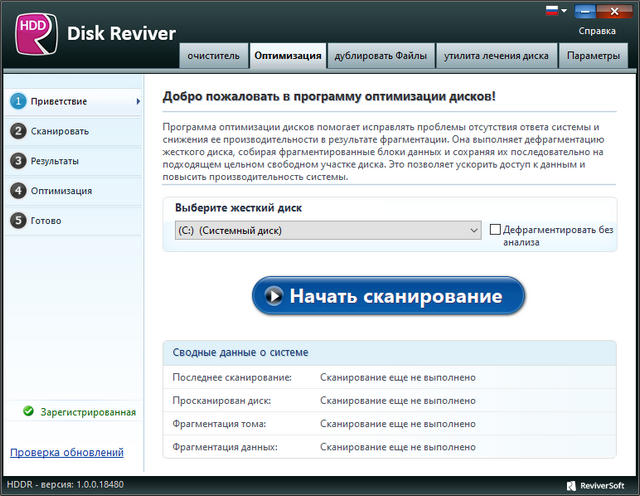Click the green Зарегистрированная checkmark icon
The image size is (640, 496).
tap(28, 411)
